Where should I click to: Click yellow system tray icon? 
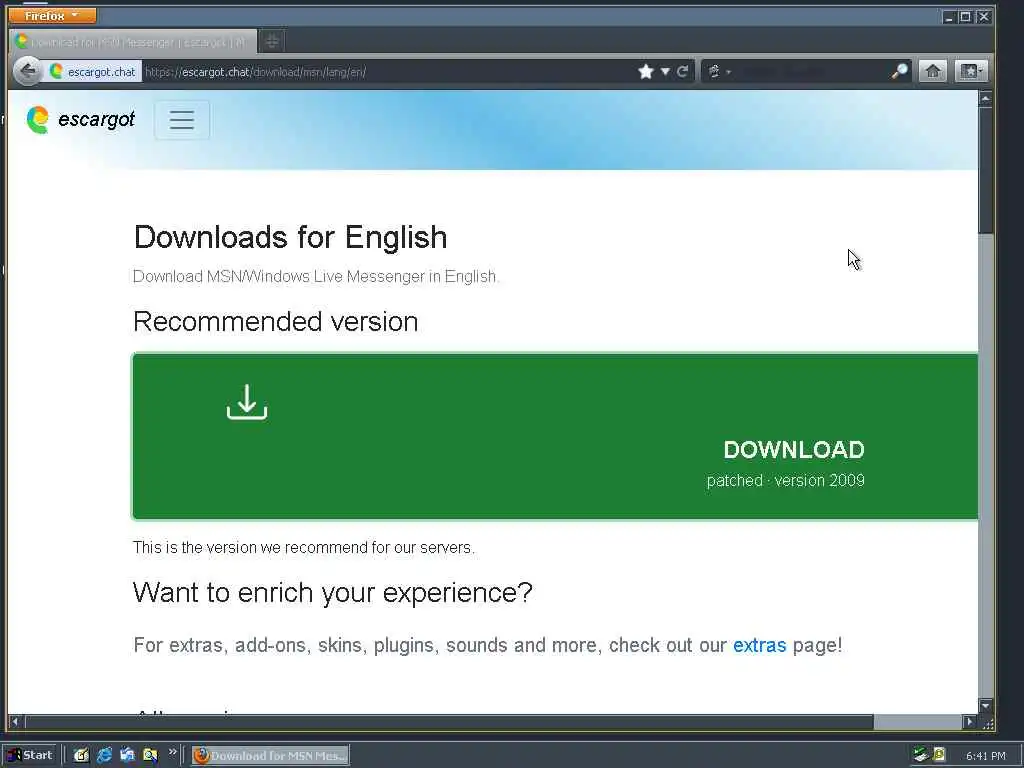(939, 754)
